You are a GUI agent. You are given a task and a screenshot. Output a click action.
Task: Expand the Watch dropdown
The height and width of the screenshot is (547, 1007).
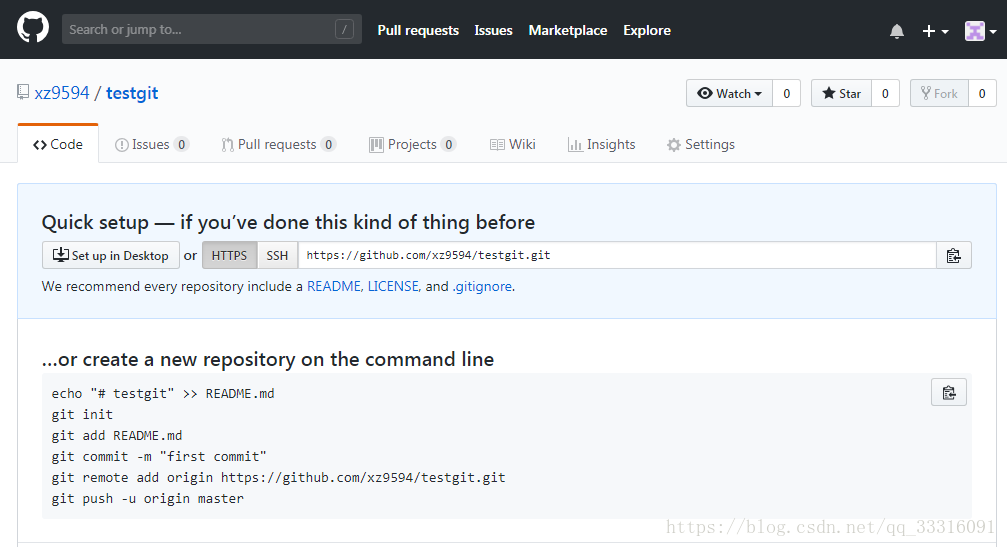click(x=729, y=93)
